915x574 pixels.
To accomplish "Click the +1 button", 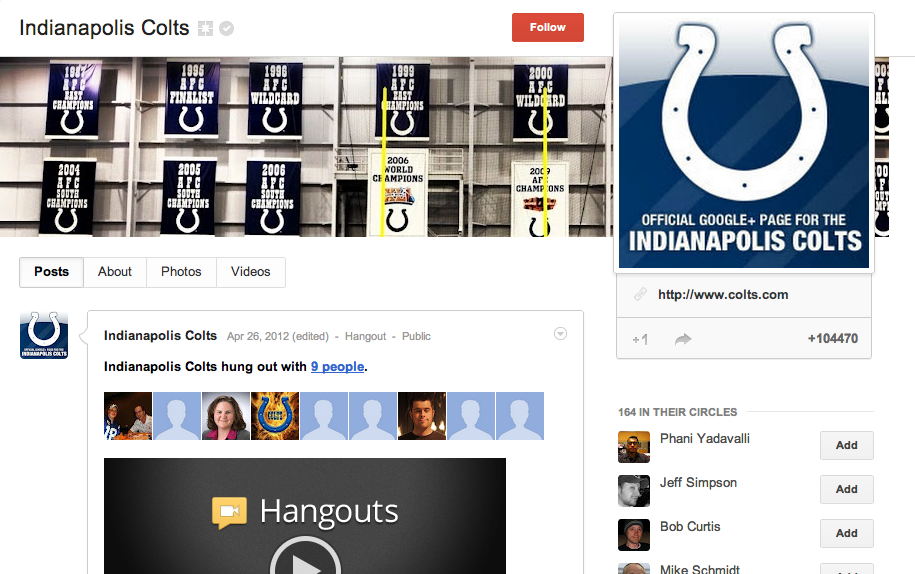I will click(x=640, y=339).
